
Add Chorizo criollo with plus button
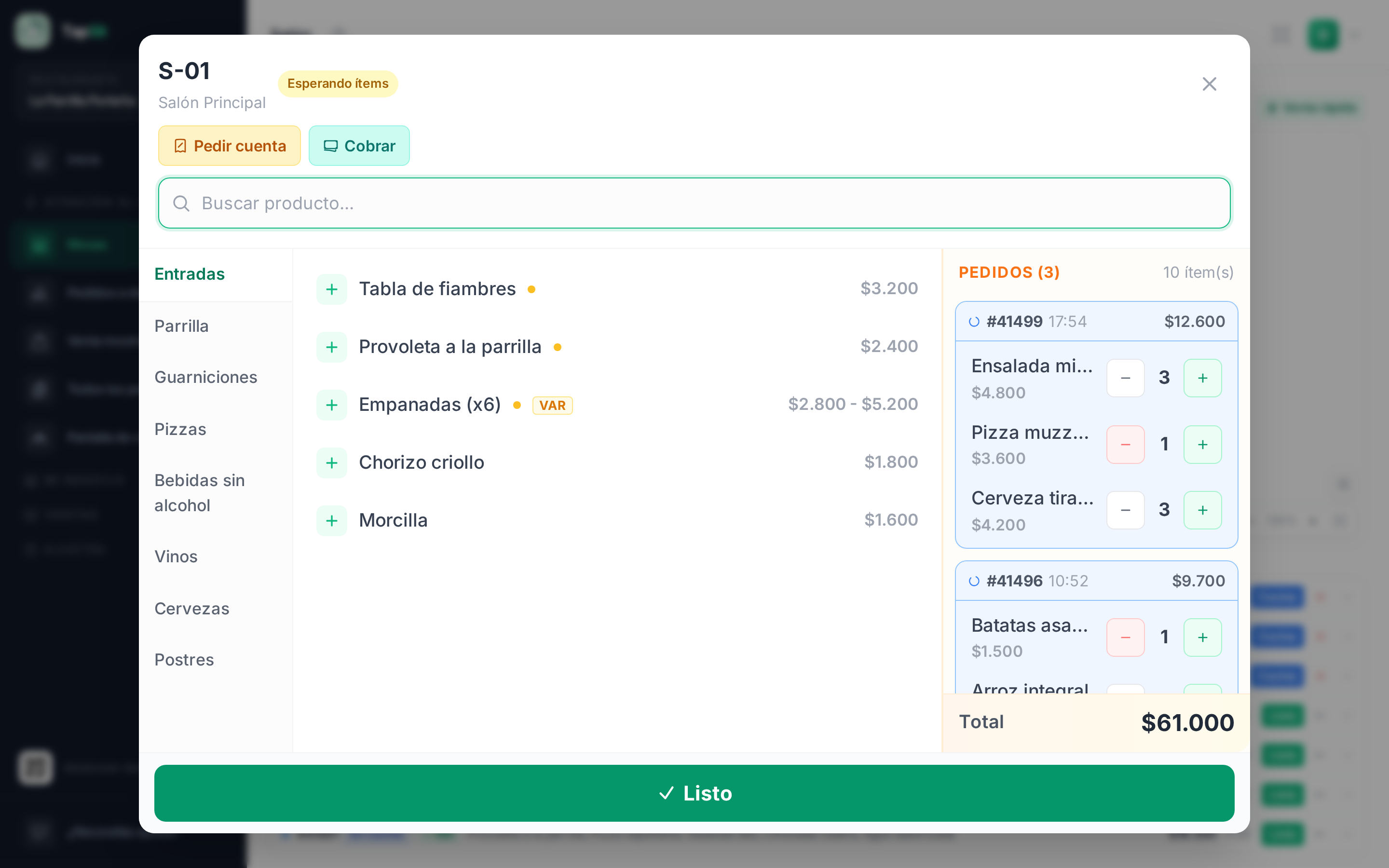point(332,463)
